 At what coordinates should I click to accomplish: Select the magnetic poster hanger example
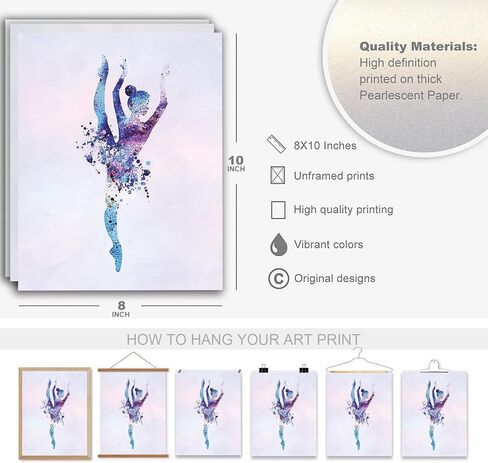[133, 406]
